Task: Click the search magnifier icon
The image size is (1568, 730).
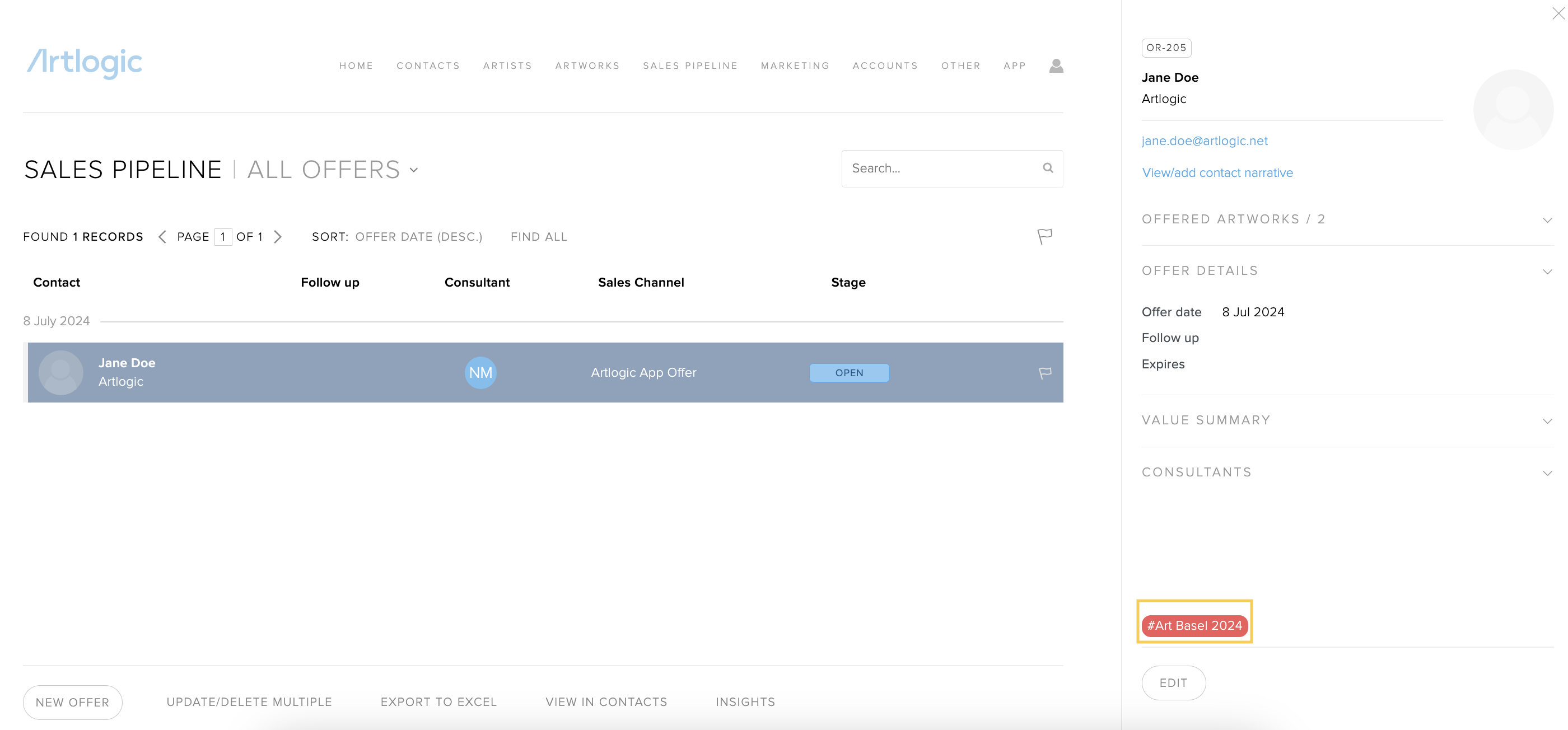Action: (x=1048, y=168)
